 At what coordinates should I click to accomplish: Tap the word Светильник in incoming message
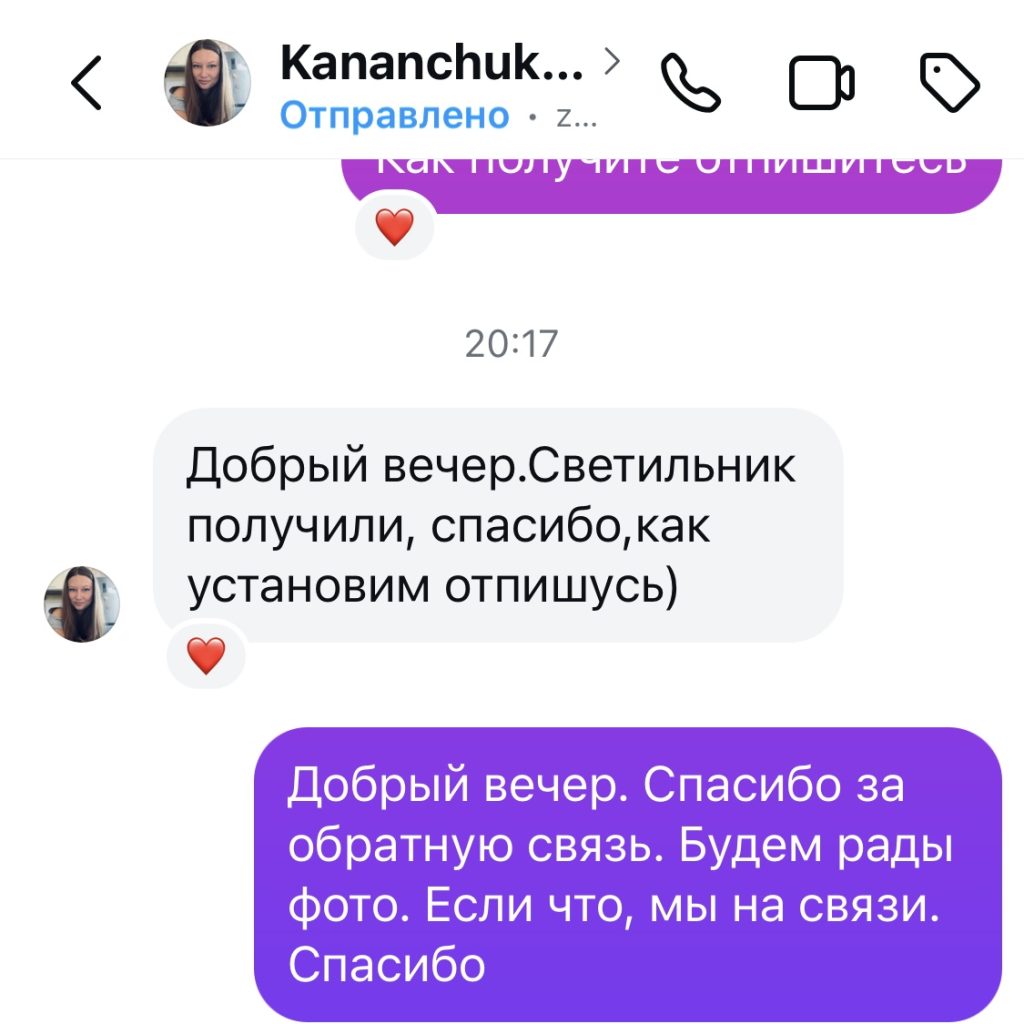661,466
